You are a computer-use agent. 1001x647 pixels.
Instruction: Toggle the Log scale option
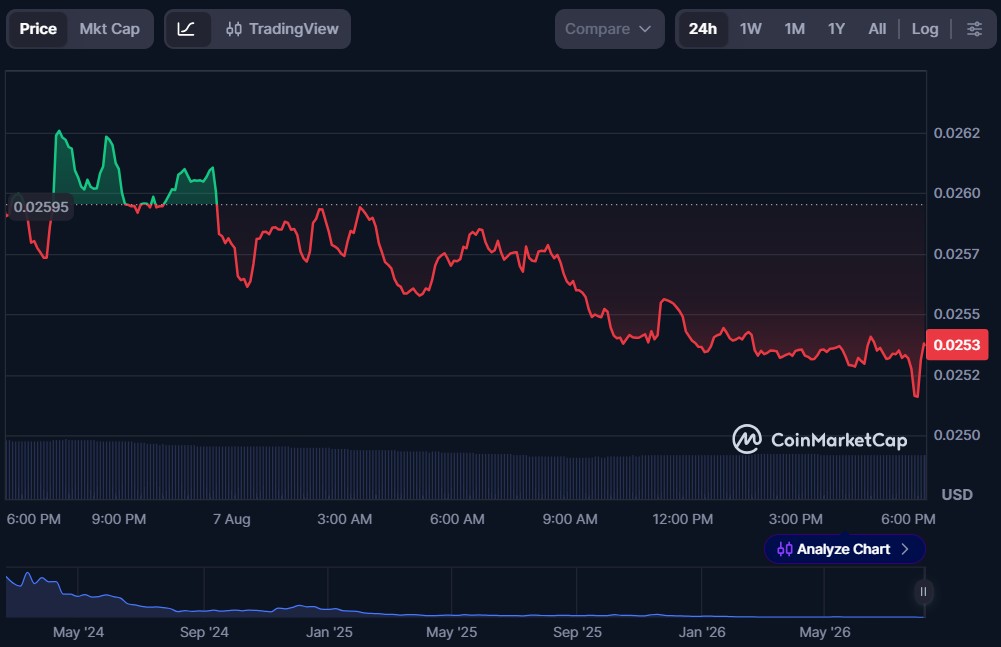(x=924, y=29)
